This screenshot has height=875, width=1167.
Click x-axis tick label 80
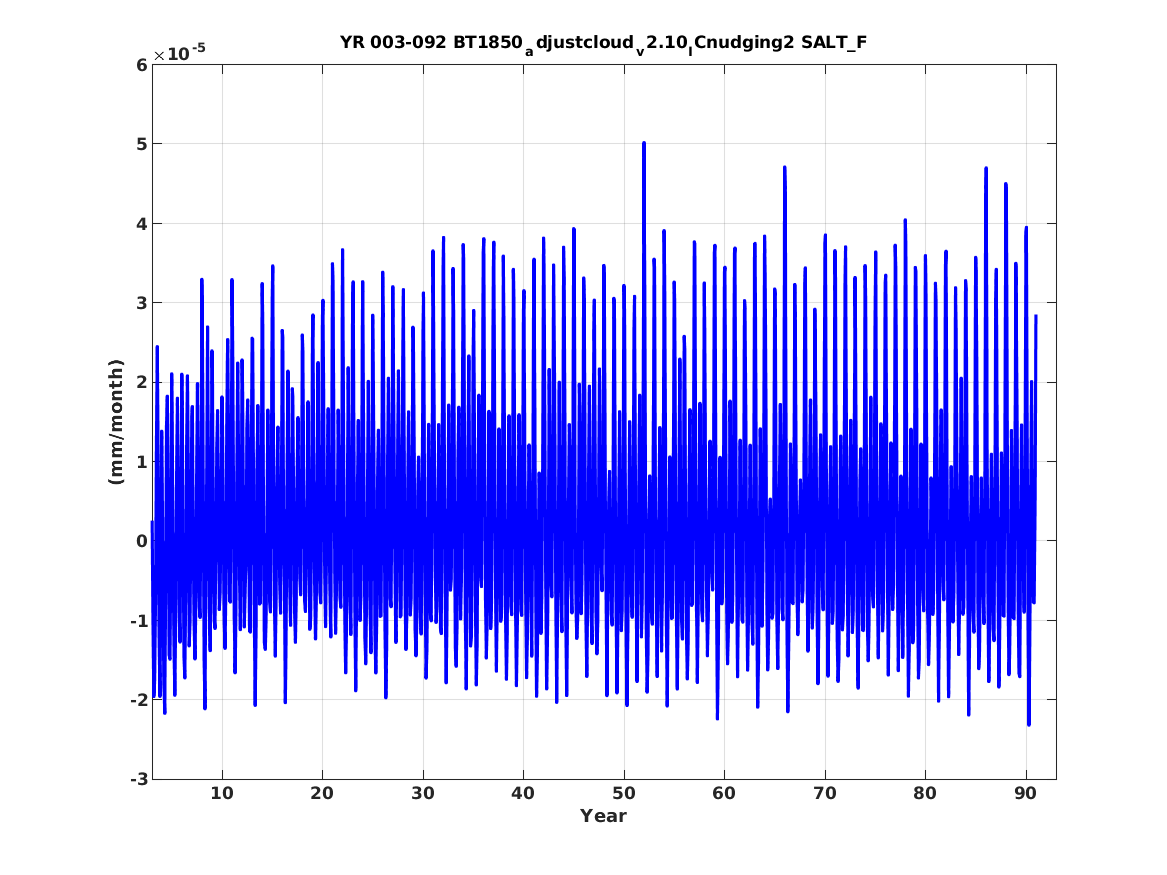925,793
